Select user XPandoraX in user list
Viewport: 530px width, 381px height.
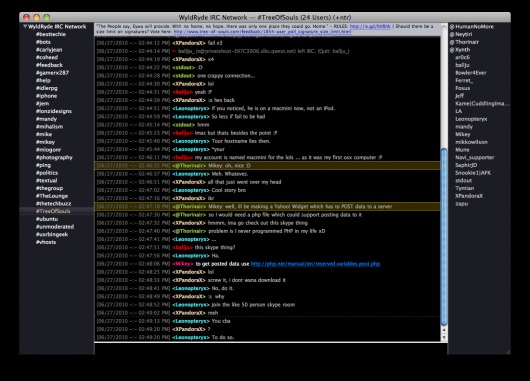469,196
